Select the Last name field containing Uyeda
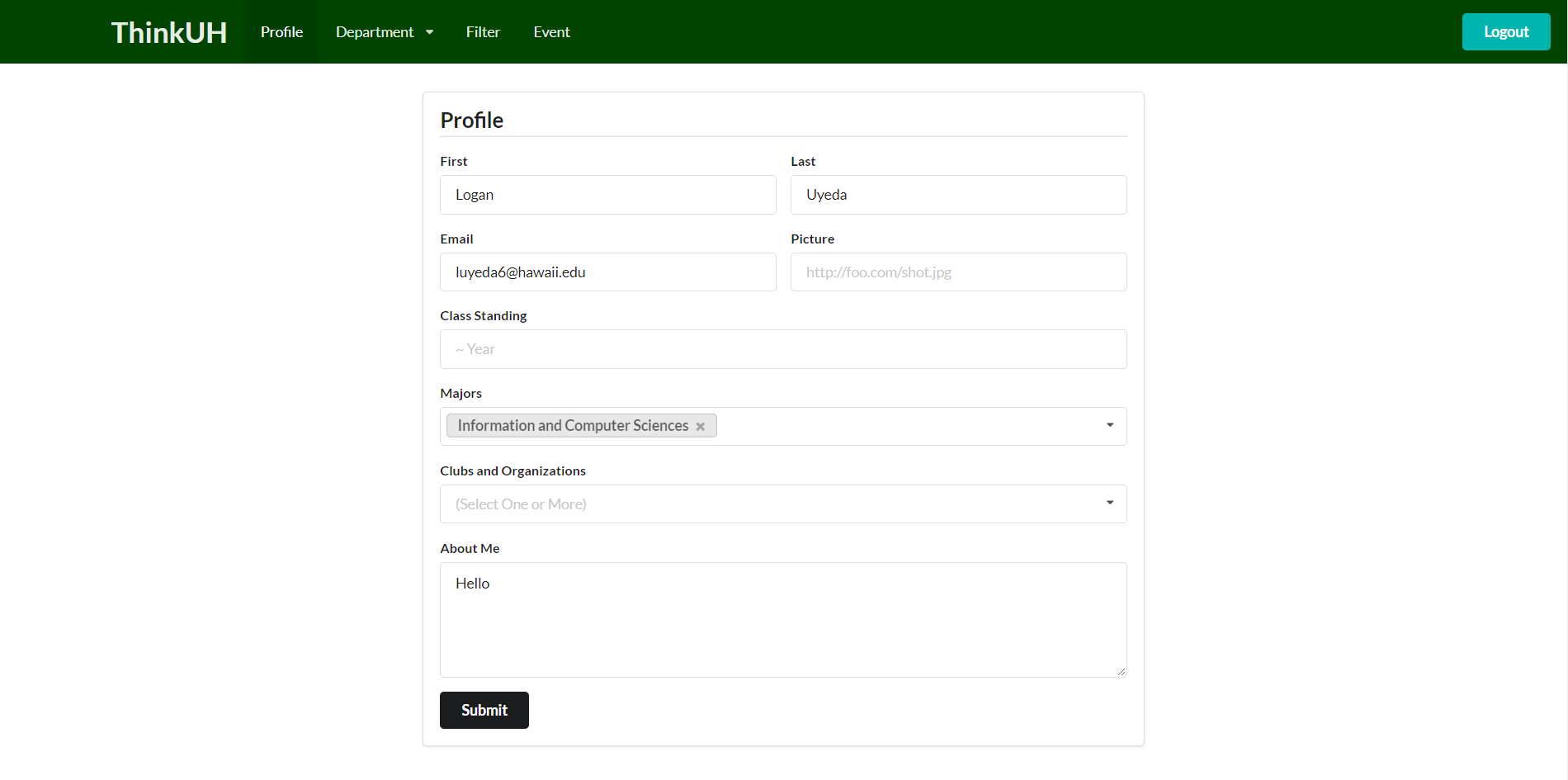 [958, 195]
